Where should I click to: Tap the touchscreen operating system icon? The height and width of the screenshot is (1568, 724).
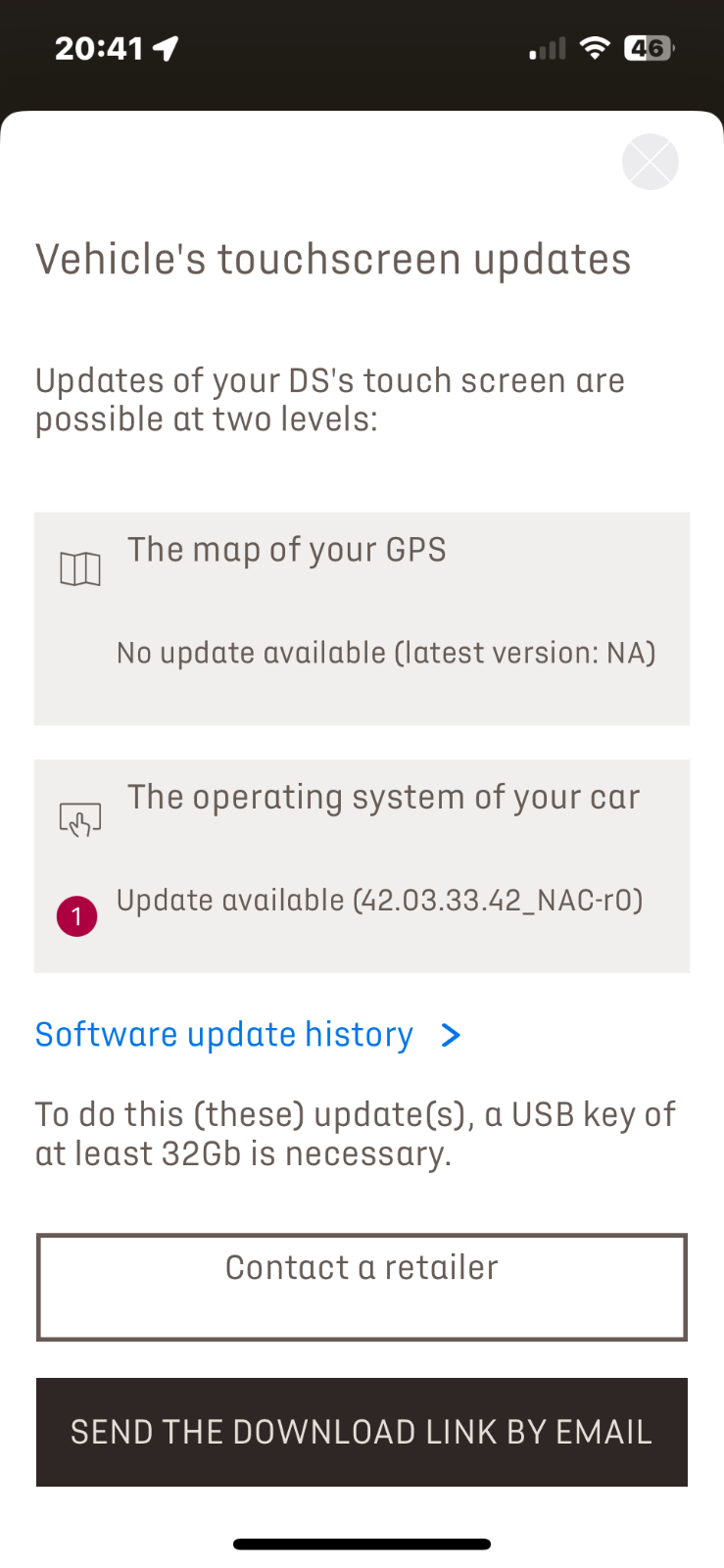[x=80, y=819]
